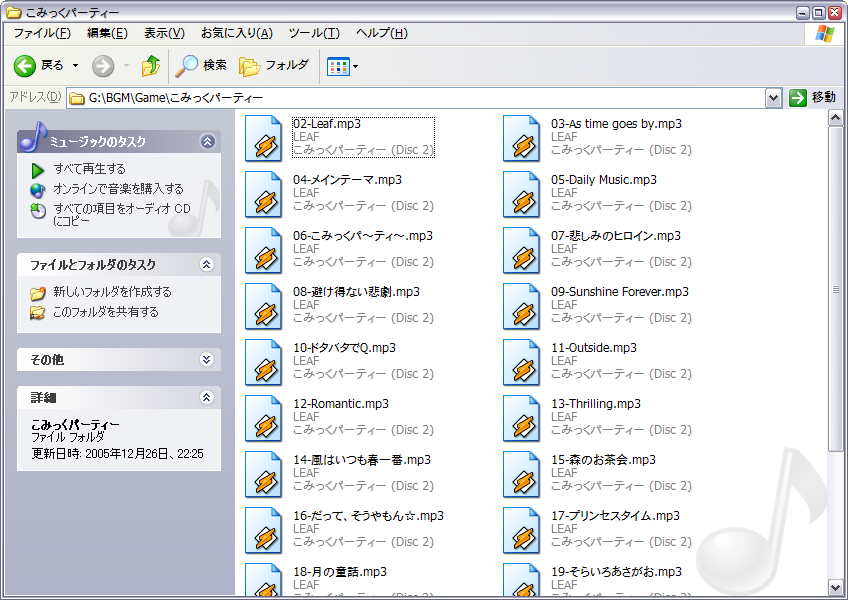The width and height of the screenshot is (848, 603).
Task: Click the green Back arrow button
Action: tap(25, 66)
